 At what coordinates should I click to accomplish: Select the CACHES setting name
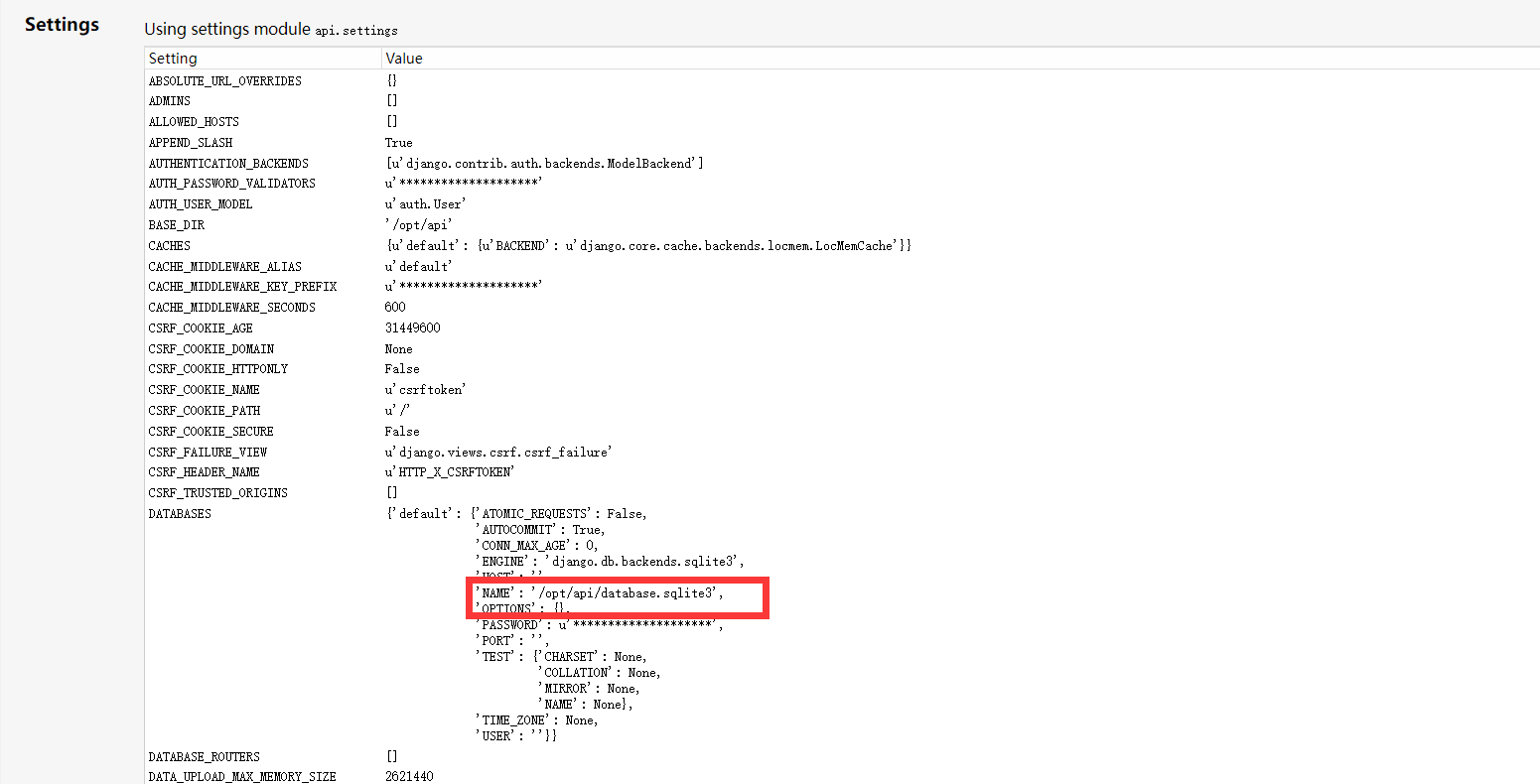[170, 246]
